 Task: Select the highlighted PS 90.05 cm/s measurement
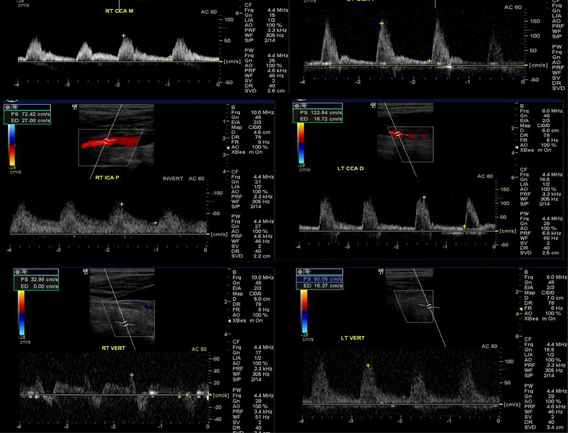pyautogui.click(x=320, y=279)
